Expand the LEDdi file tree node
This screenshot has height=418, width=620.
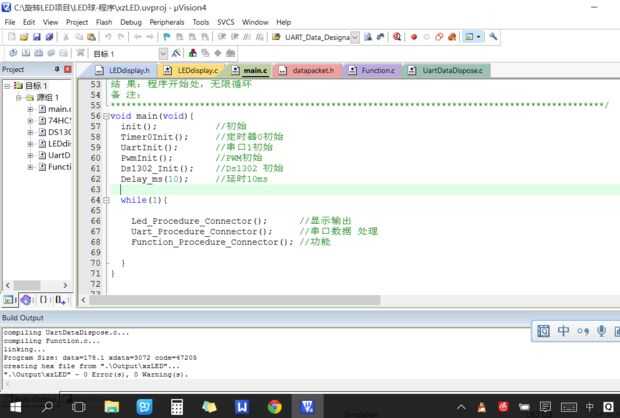pos(30,144)
